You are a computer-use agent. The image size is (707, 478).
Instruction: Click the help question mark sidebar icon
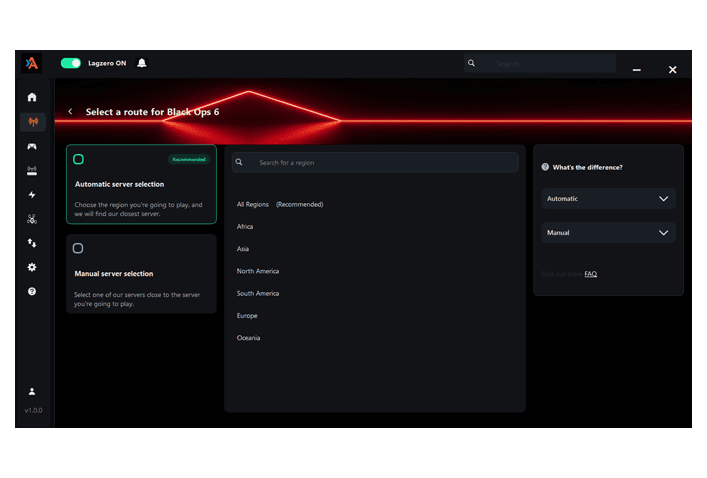point(32,291)
